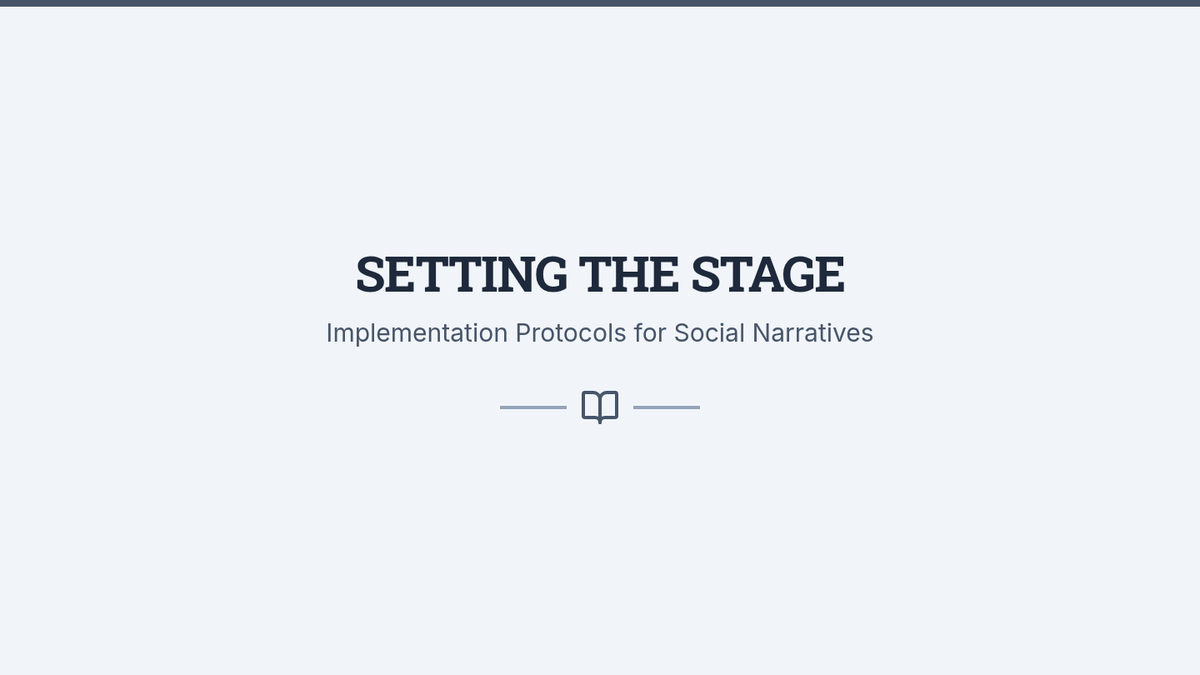Click the dark bar at top of slide

(600, 3)
